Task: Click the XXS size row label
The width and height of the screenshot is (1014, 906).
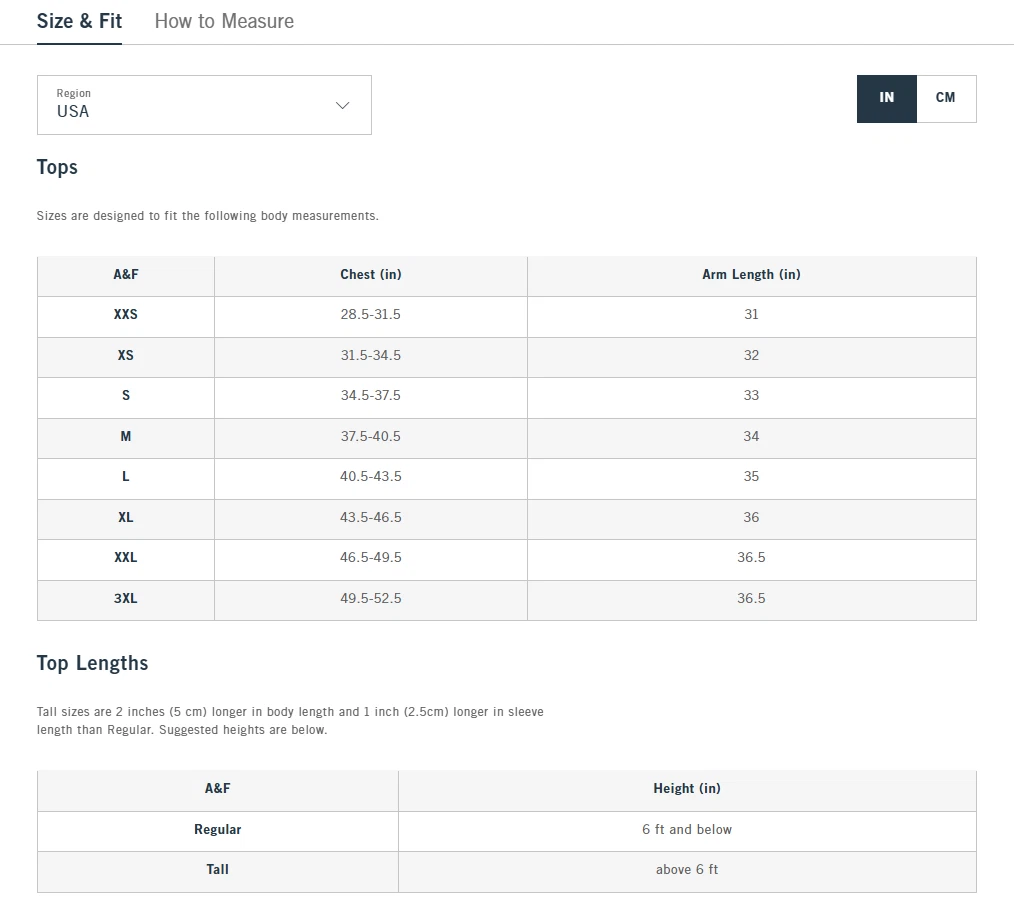Action: point(125,314)
